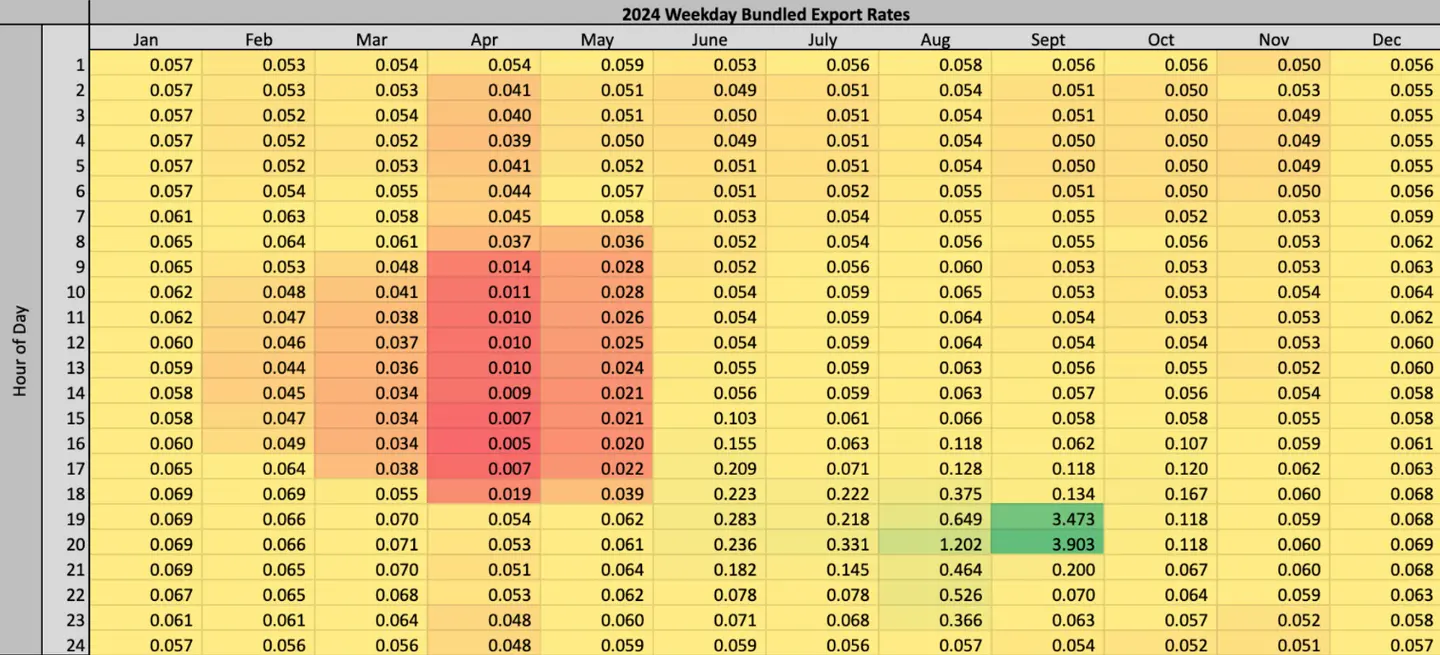Select the 3.903 cell in Sept column
This screenshot has width=1440, height=655.
click(x=1048, y=545)
